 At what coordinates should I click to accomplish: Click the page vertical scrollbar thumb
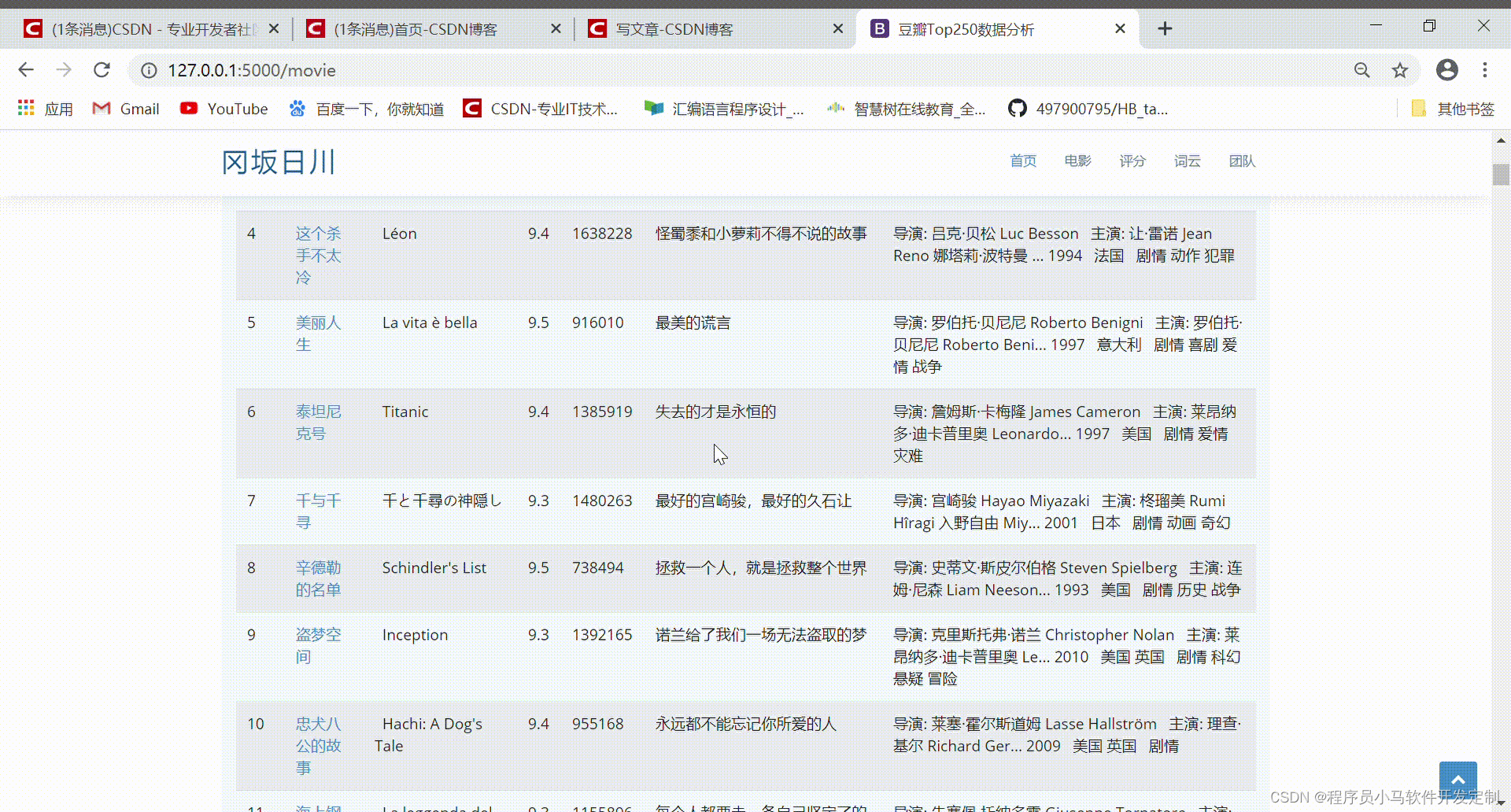pos(1501,175)
